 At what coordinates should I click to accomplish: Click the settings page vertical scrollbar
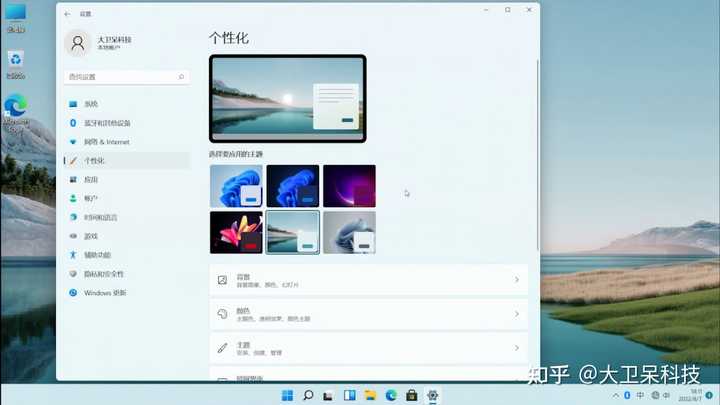coord(538,154)
